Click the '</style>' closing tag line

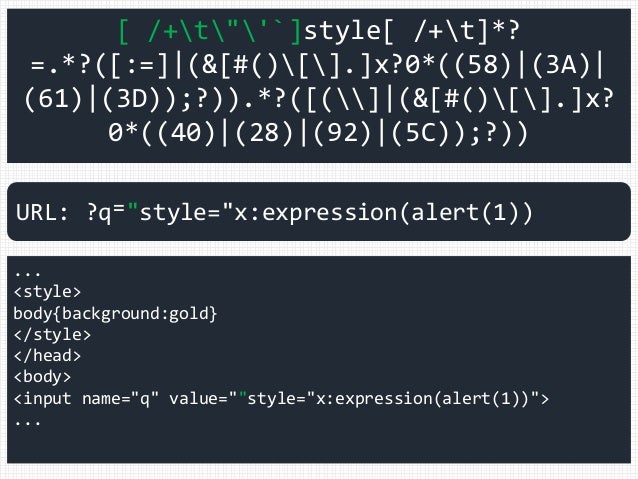tap(52, 335)
